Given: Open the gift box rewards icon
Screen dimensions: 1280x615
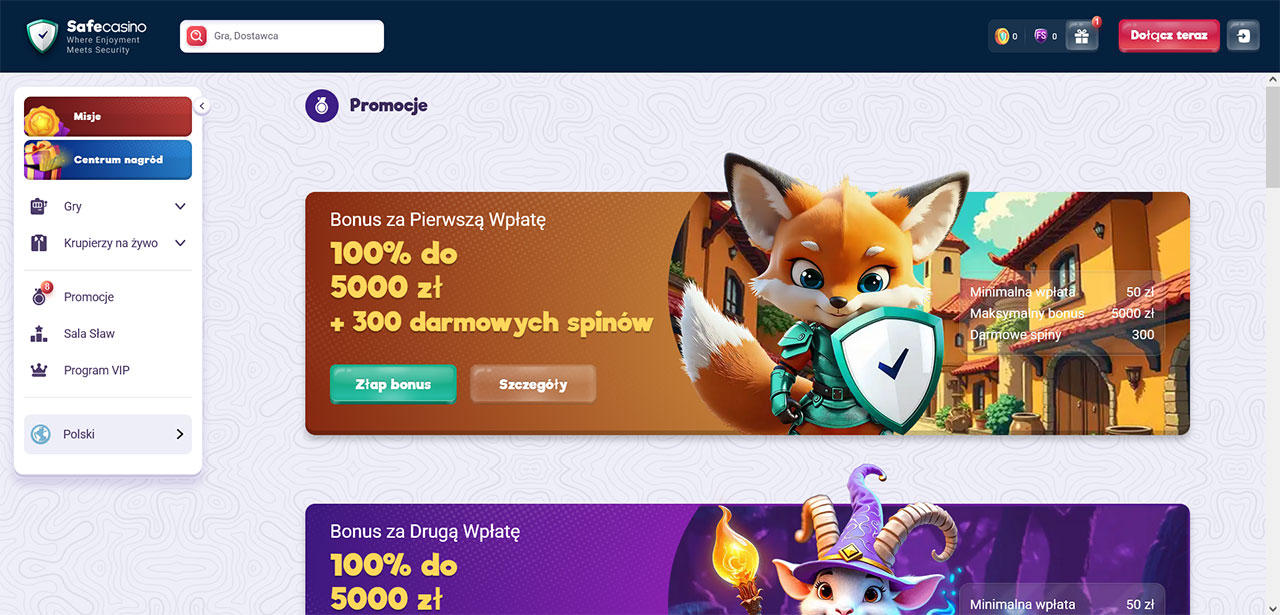Looking at the screenshot, I should pyautogui.click(x=1082, y=36).
